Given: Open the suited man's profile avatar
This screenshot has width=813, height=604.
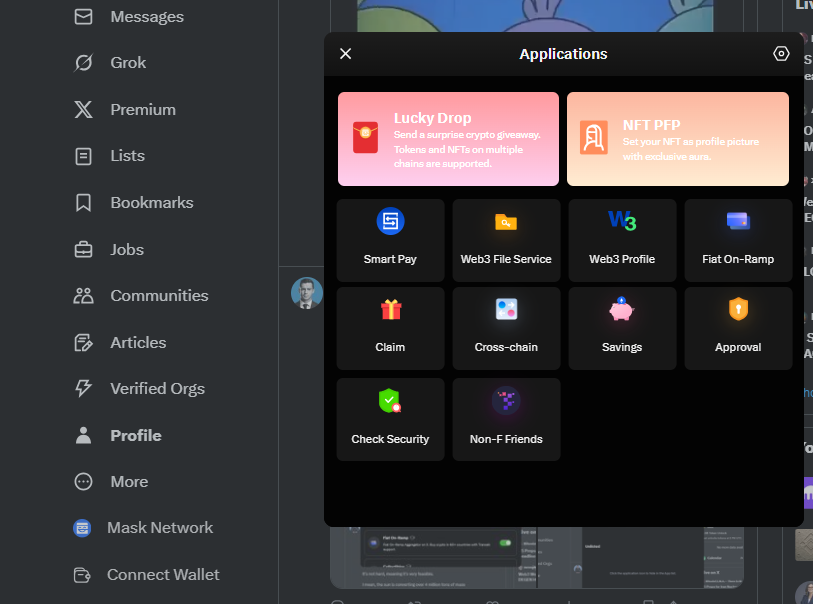Looking at the screenshot, I should (306, 293).
